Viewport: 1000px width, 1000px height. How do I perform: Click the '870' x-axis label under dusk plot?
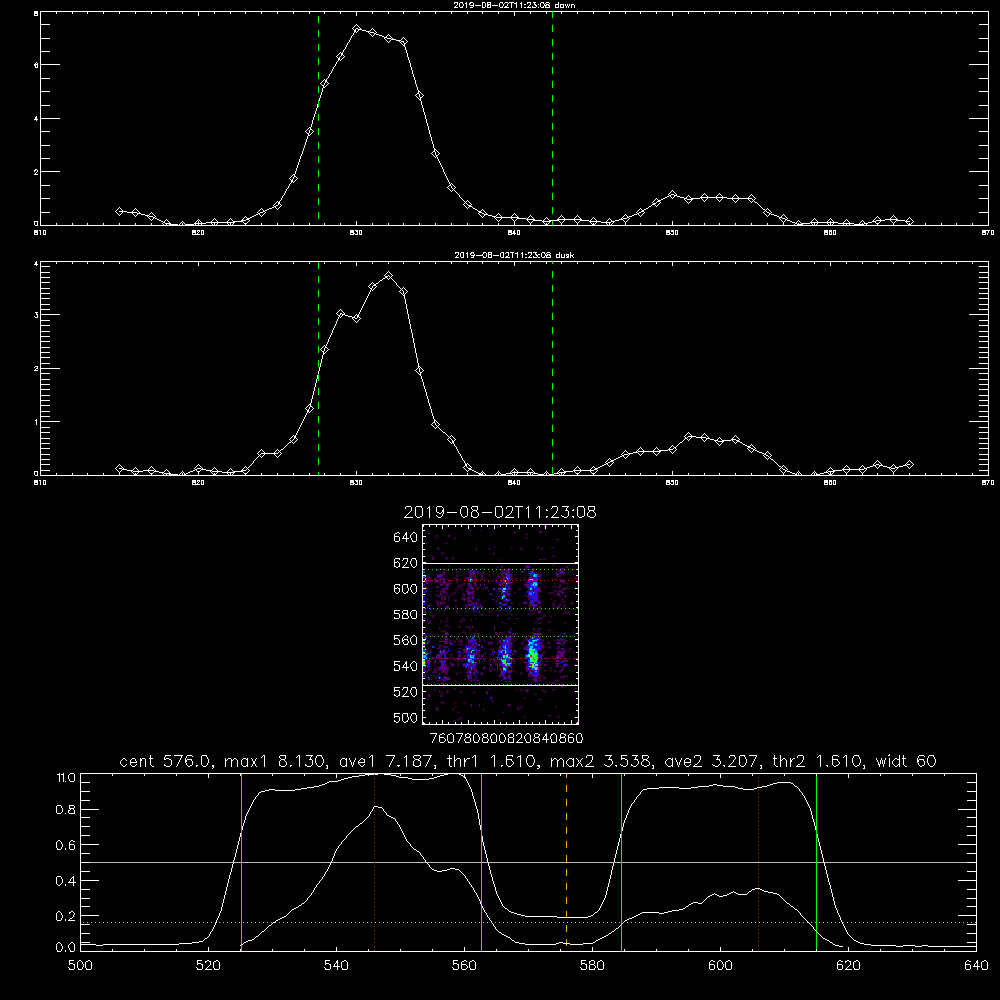(x=987, y=483)
